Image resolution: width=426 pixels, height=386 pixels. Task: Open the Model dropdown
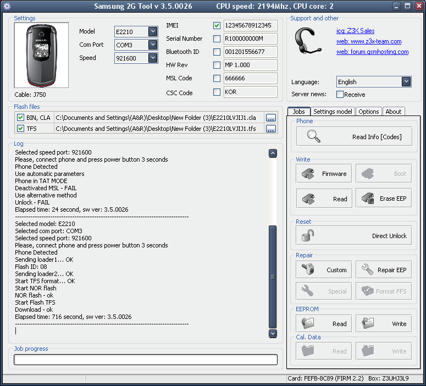(153, 31)
